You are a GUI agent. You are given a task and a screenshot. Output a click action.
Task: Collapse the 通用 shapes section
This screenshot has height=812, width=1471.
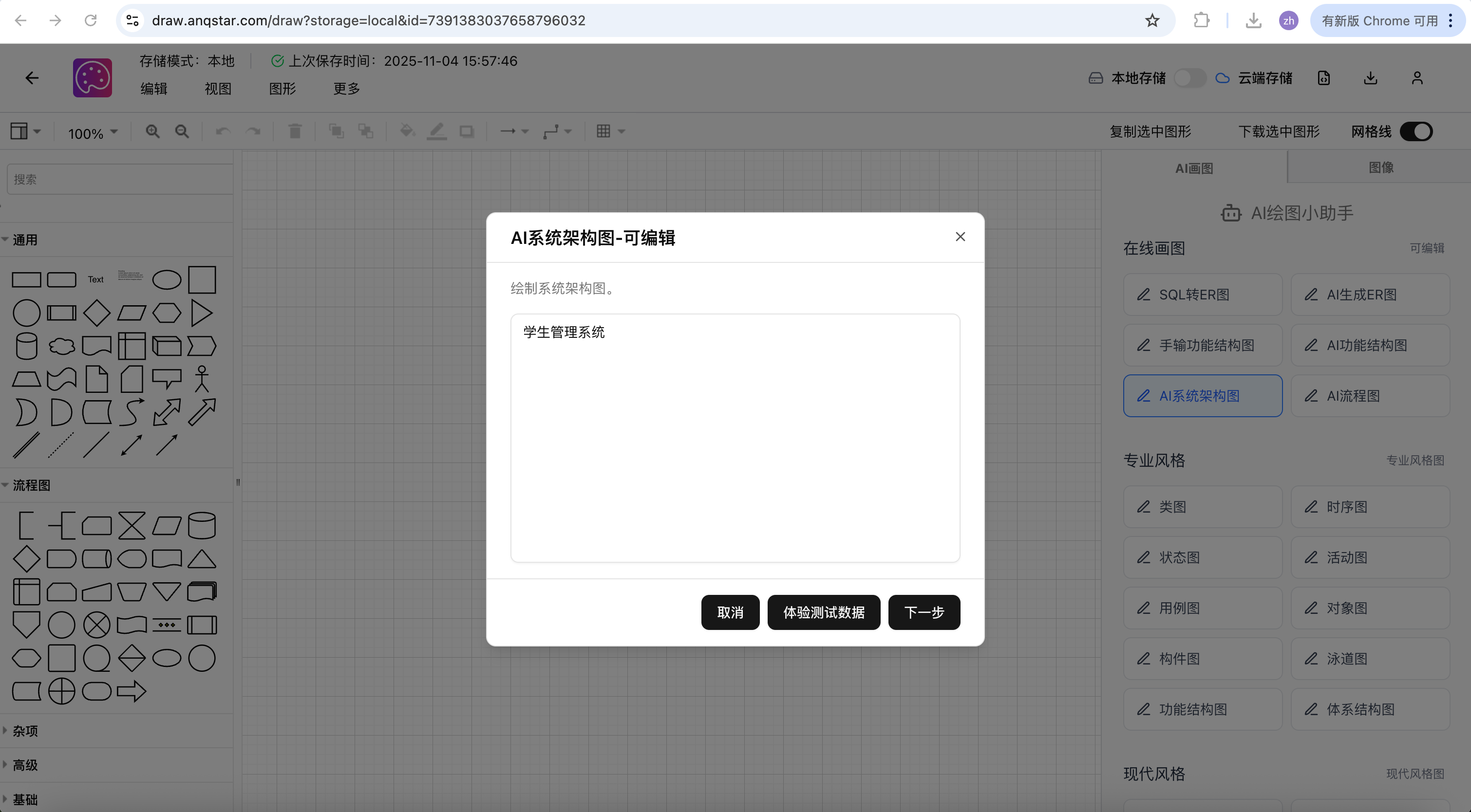(24, 240)
